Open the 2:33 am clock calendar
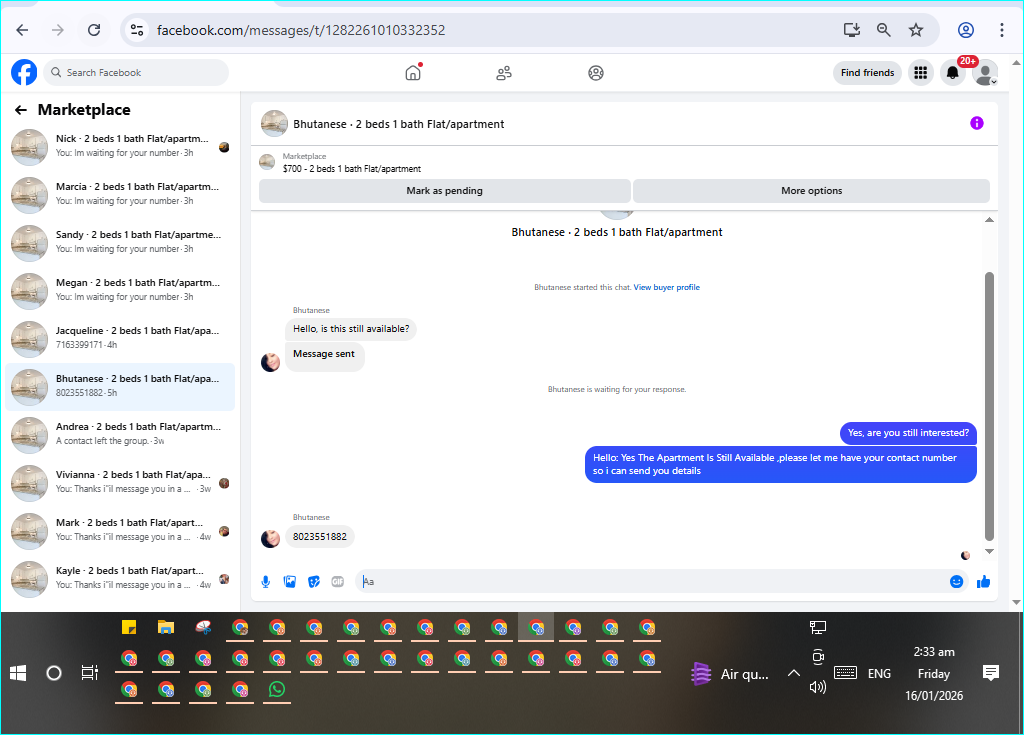Image resolution: width=1024 pixels, height=735 pixels. pos(934,674)
